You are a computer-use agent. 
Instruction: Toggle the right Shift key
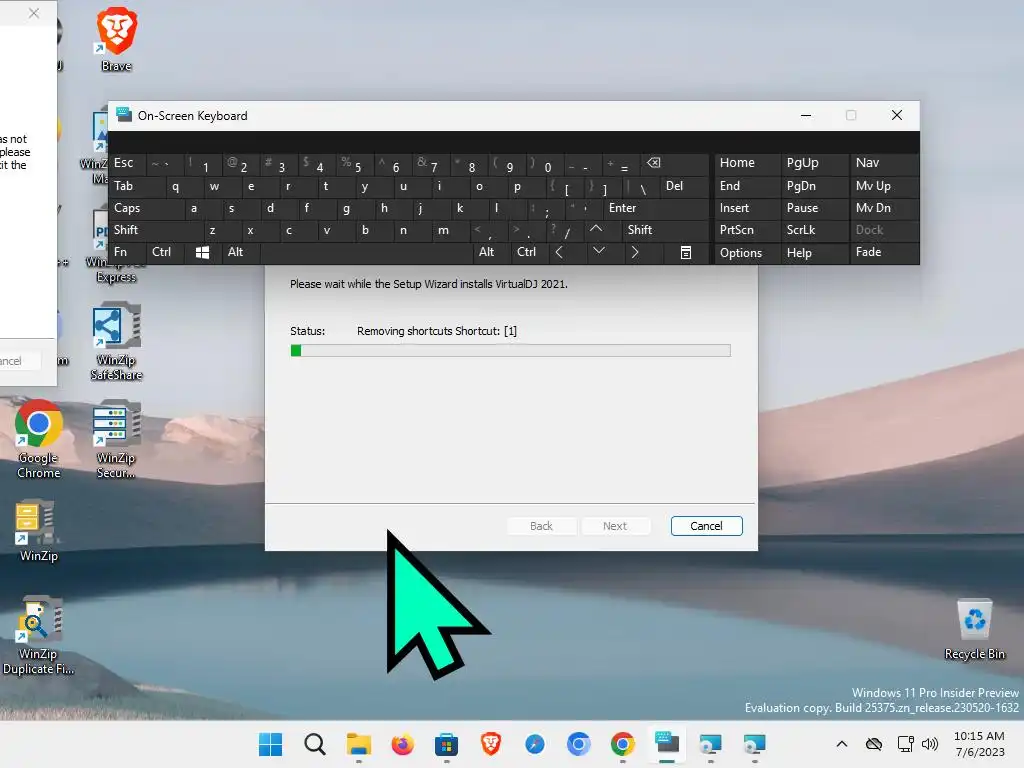coord(665,230)
